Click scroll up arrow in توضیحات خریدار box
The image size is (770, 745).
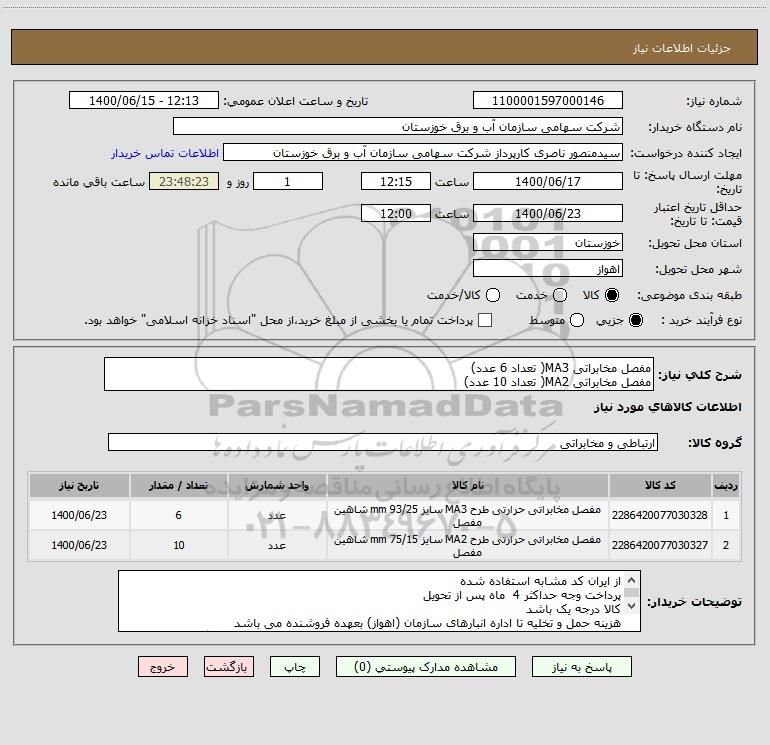point(632,579)
